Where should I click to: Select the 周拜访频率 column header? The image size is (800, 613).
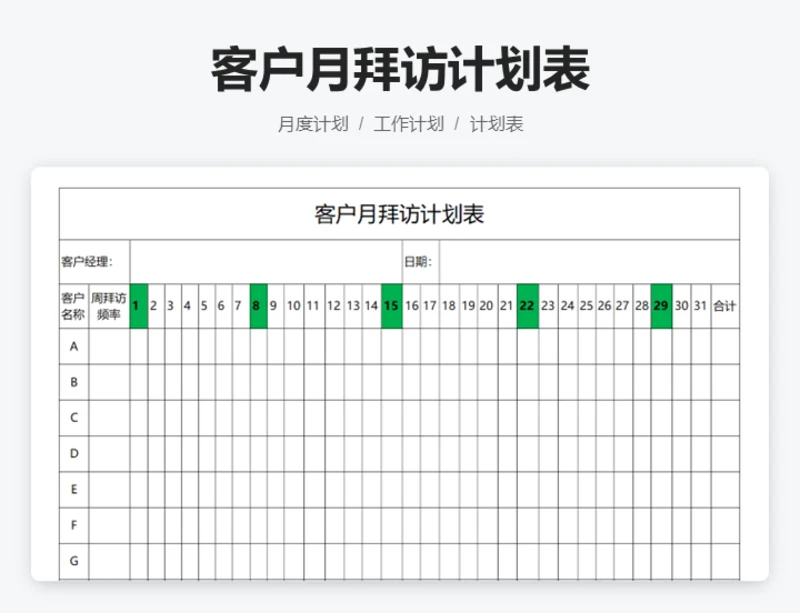pyautogui.click(x=109, y=306)
